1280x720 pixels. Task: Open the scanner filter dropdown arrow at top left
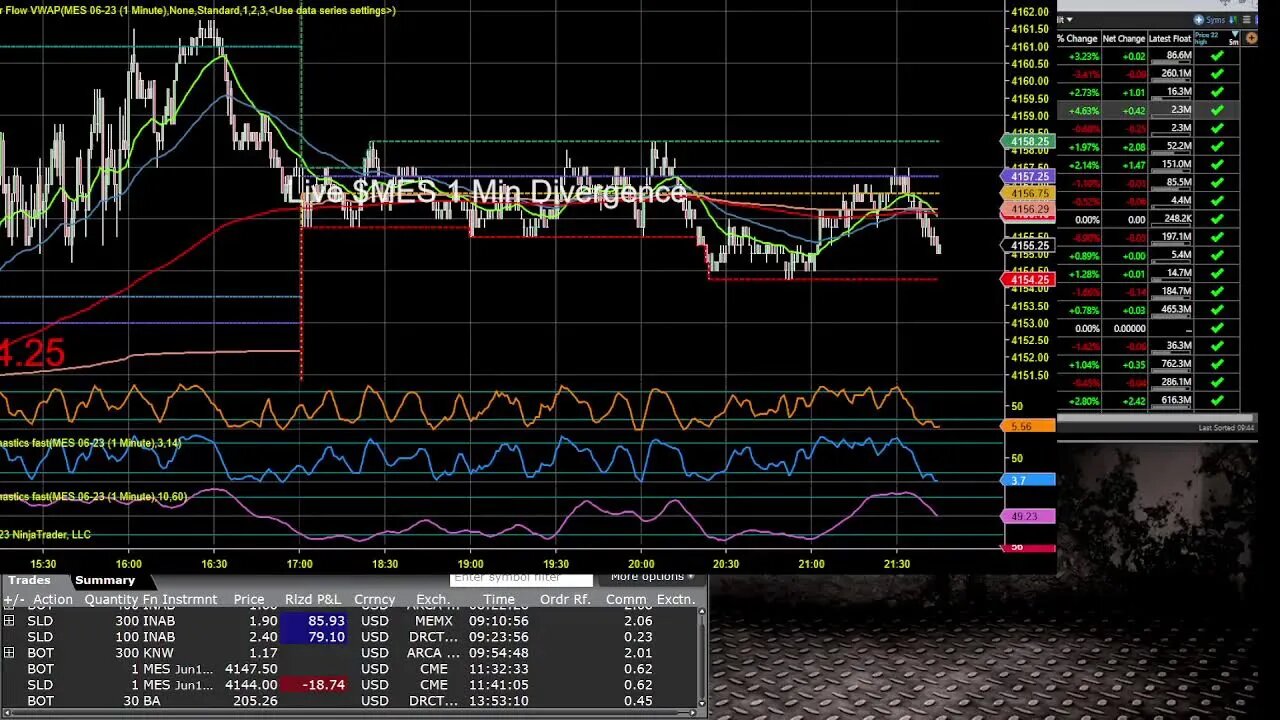pos(1069,20)
